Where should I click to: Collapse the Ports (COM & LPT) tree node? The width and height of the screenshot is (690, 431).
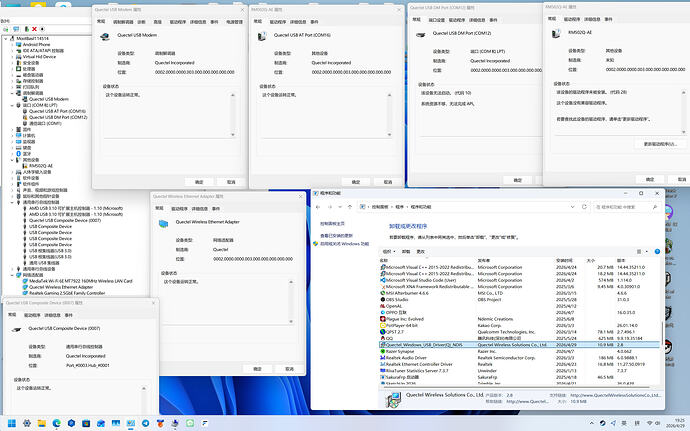pos(12,105)
